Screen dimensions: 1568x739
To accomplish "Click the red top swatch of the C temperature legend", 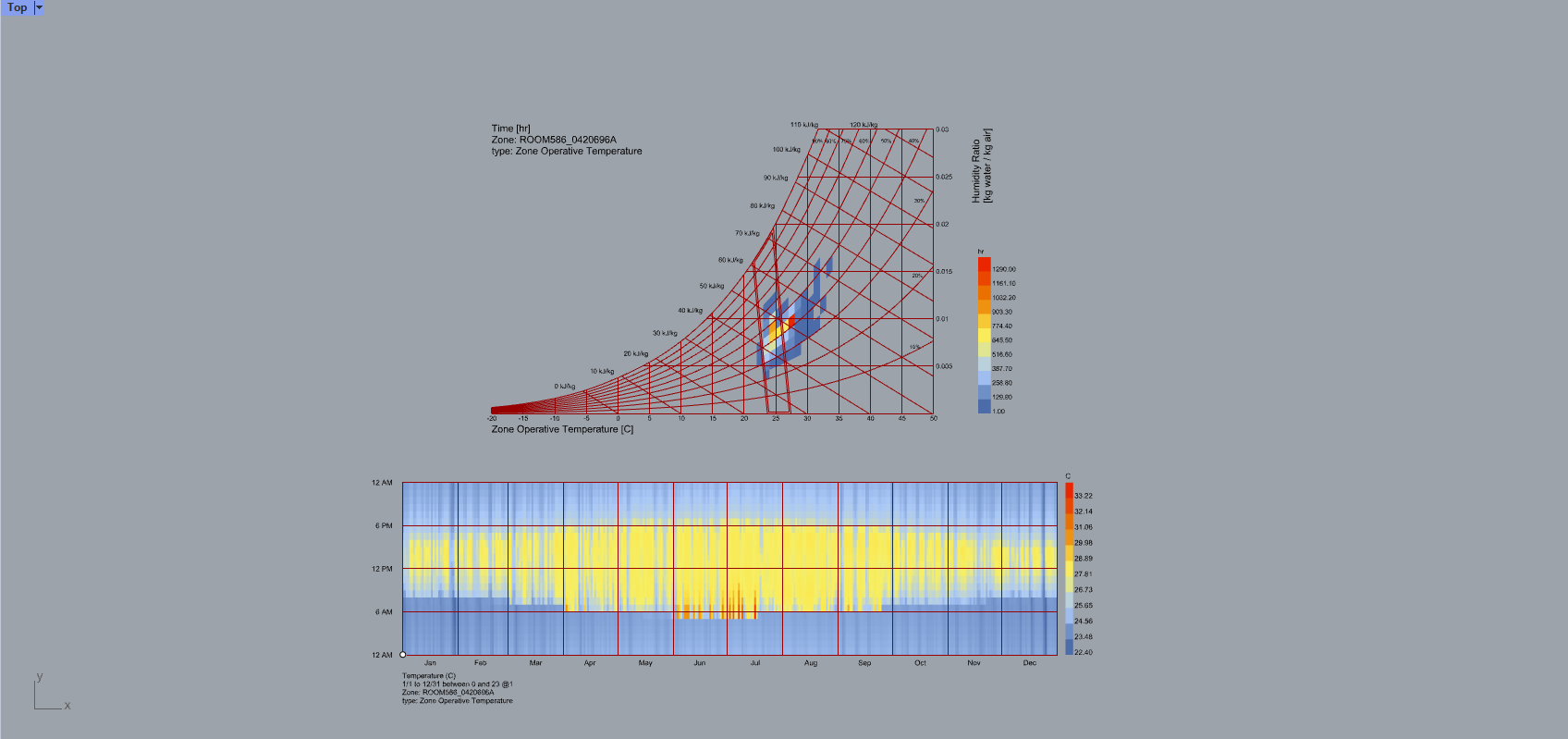I will (1069, 490).
